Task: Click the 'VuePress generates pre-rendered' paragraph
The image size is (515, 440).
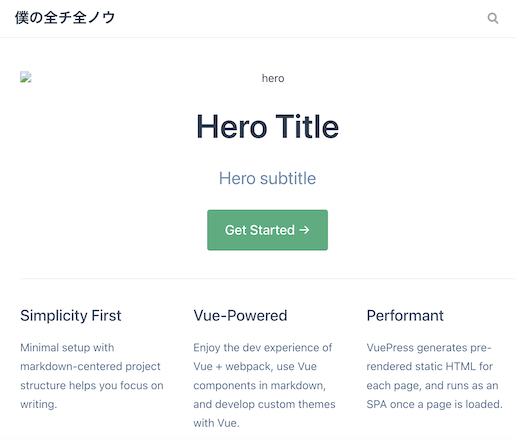Action: tap(434, 376)
